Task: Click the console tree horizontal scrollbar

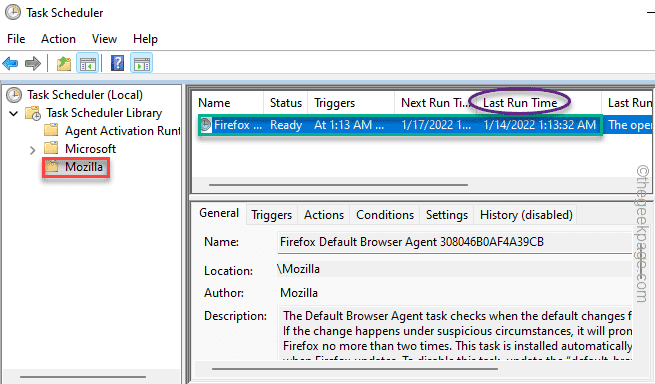Action: tap(83, 377)
